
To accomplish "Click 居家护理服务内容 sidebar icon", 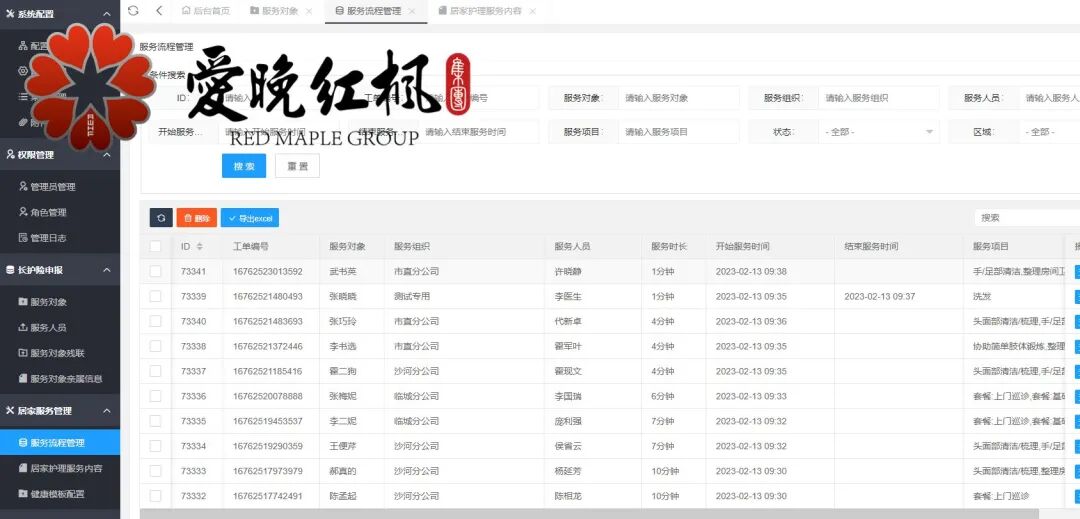I will pyautogui.click(x=23, y=468).
